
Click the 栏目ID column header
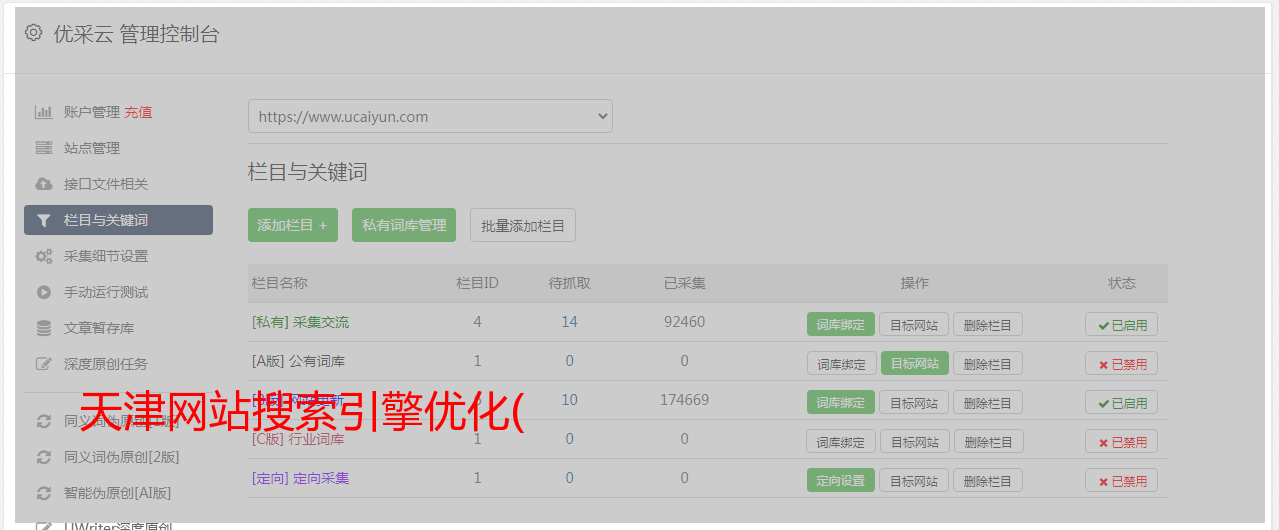477,283
